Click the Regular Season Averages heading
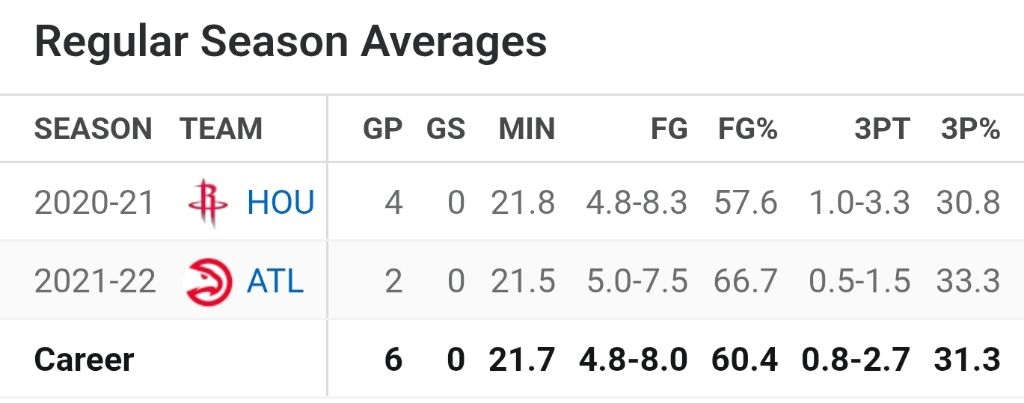The image size is (1024, 403). pyautogui.click(x=291, y=42)
